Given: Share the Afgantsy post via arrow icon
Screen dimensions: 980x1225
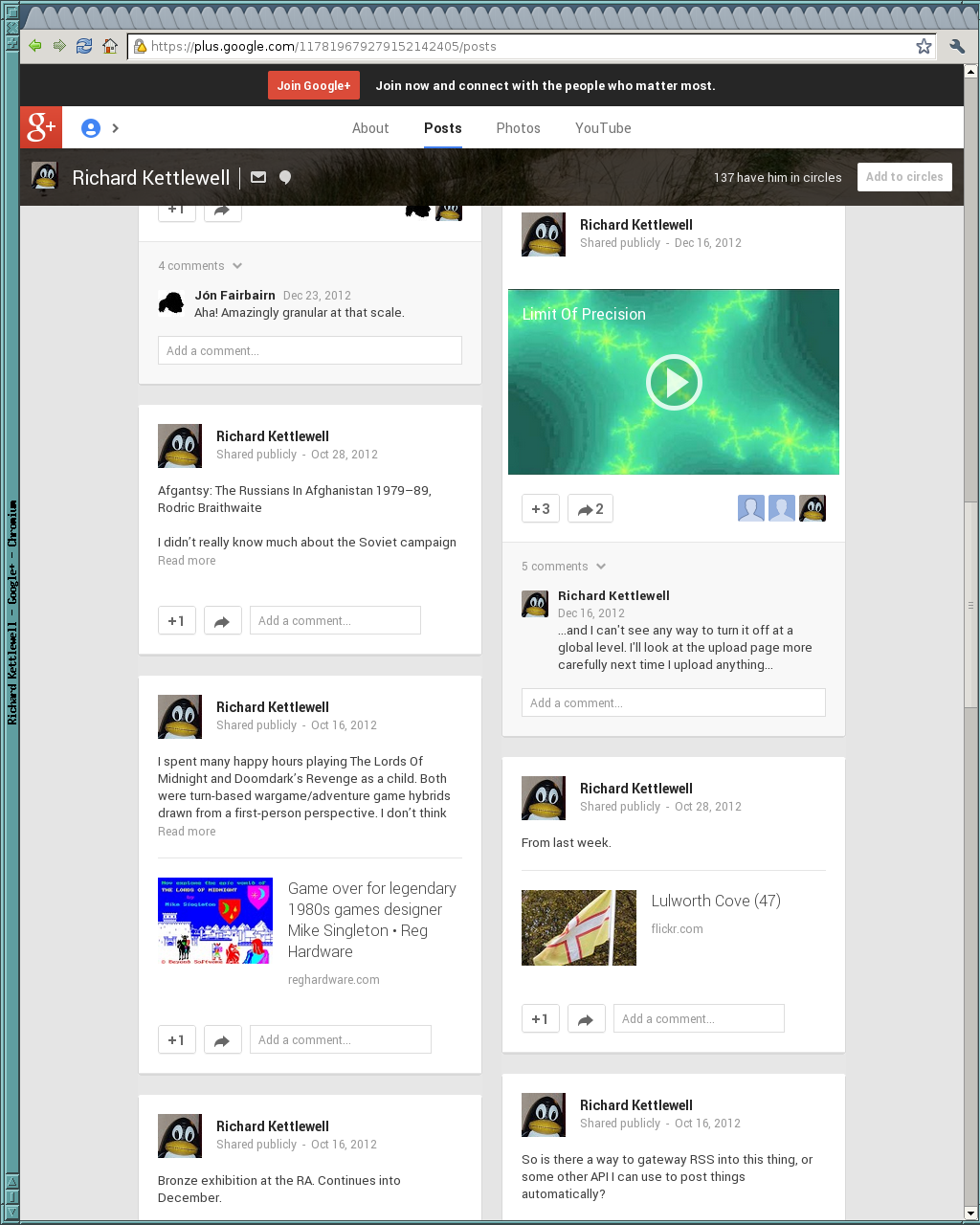Looking at the screenshot, I should click(222, 621).
